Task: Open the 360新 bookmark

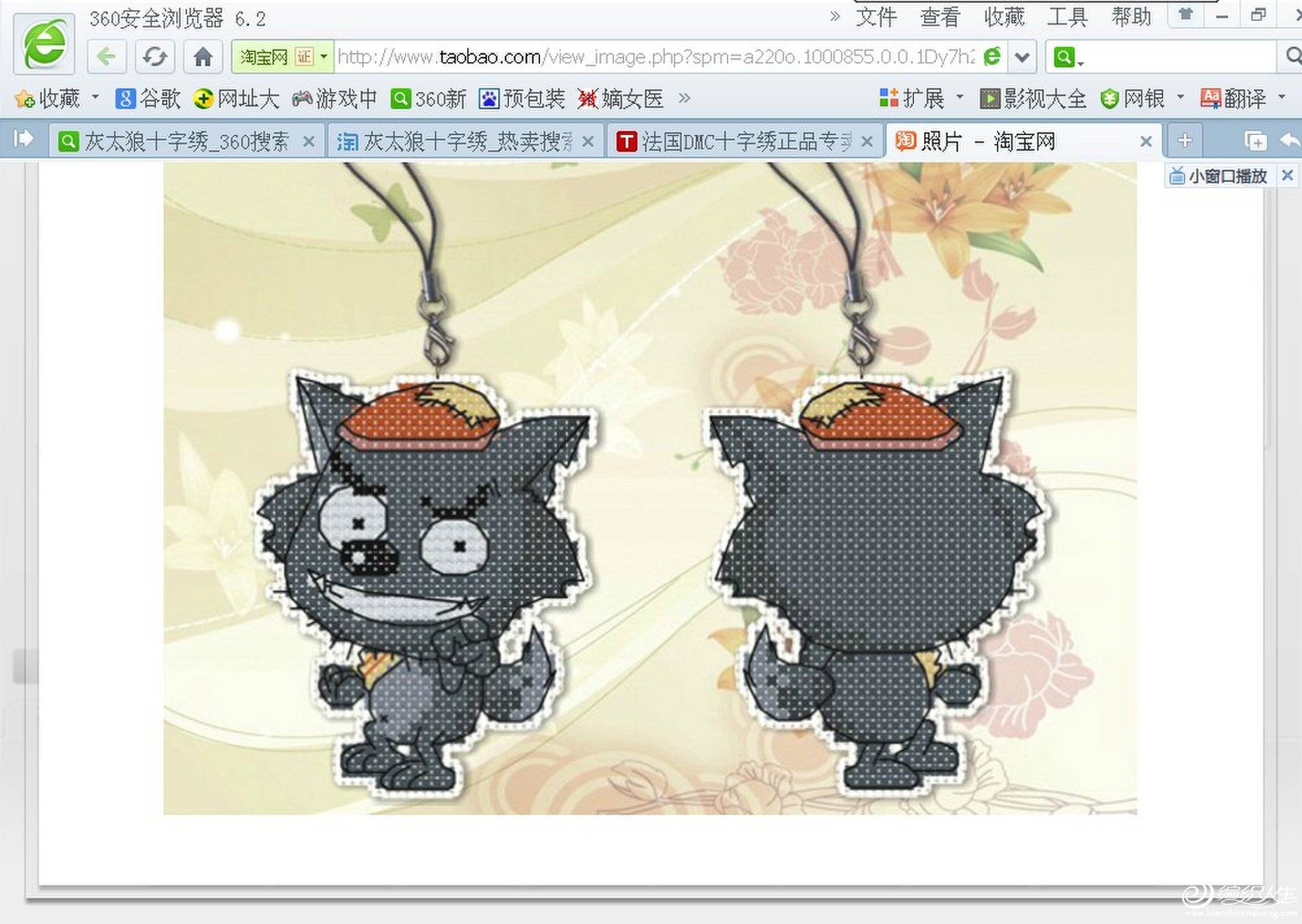Action: pos(428,99)
